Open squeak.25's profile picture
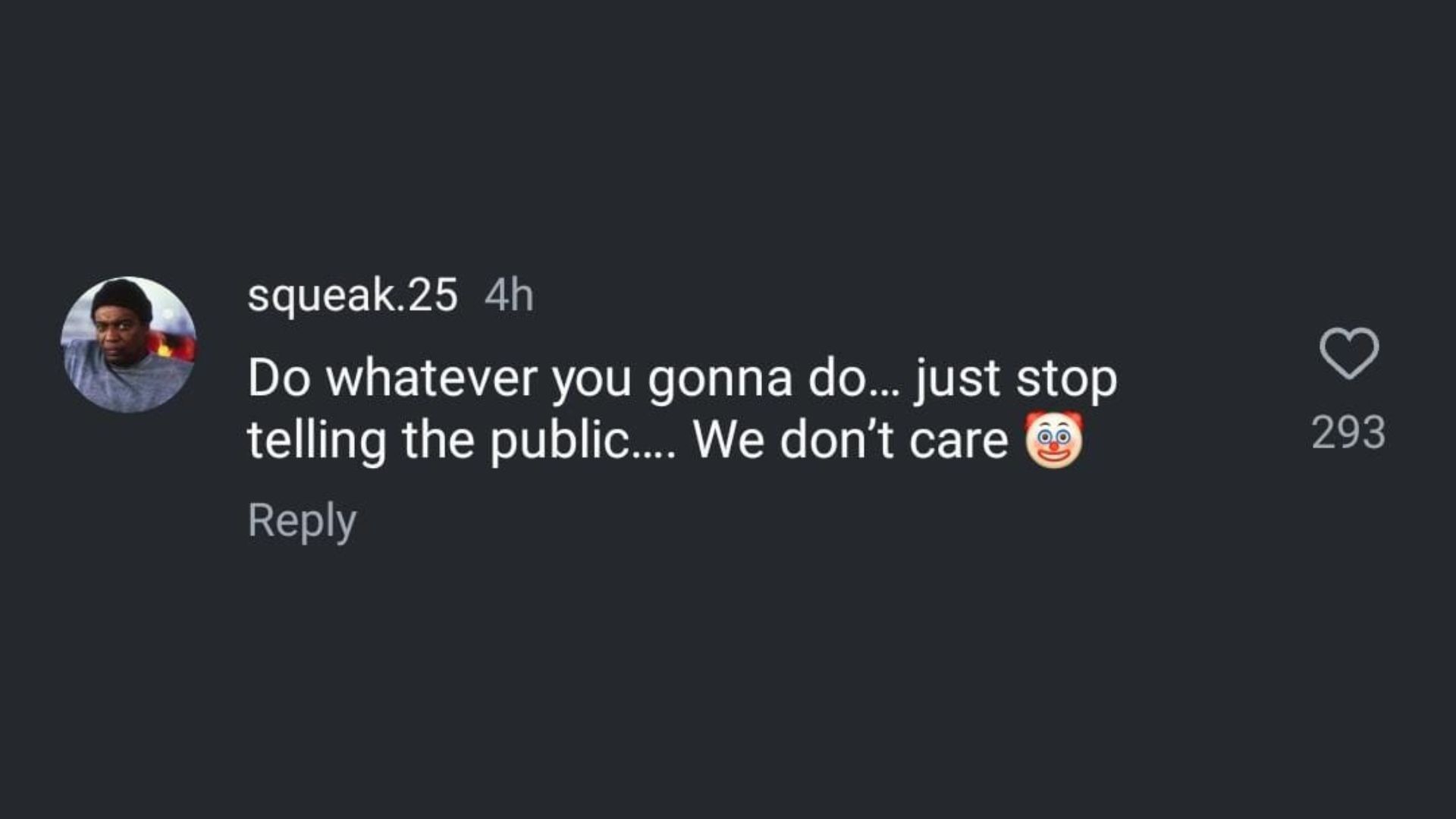The height and width of the screenshot is (819, 1456). coord(129,344)
